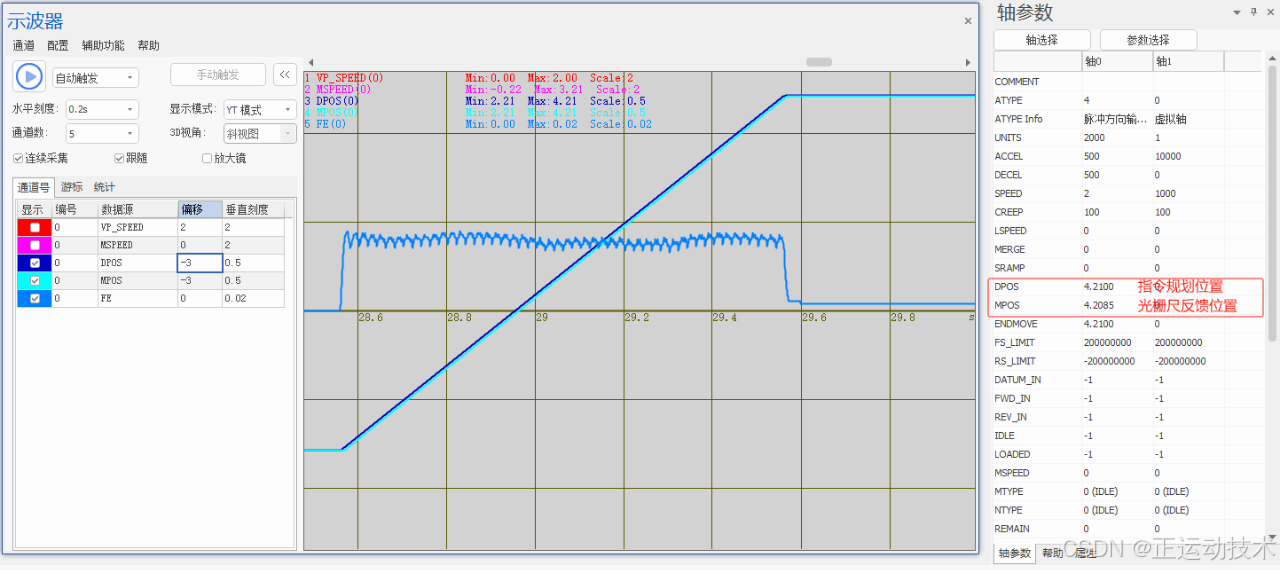The image size is (1280, 570).
Task: Click the 轴选择 button
Action: (1042, 40)
